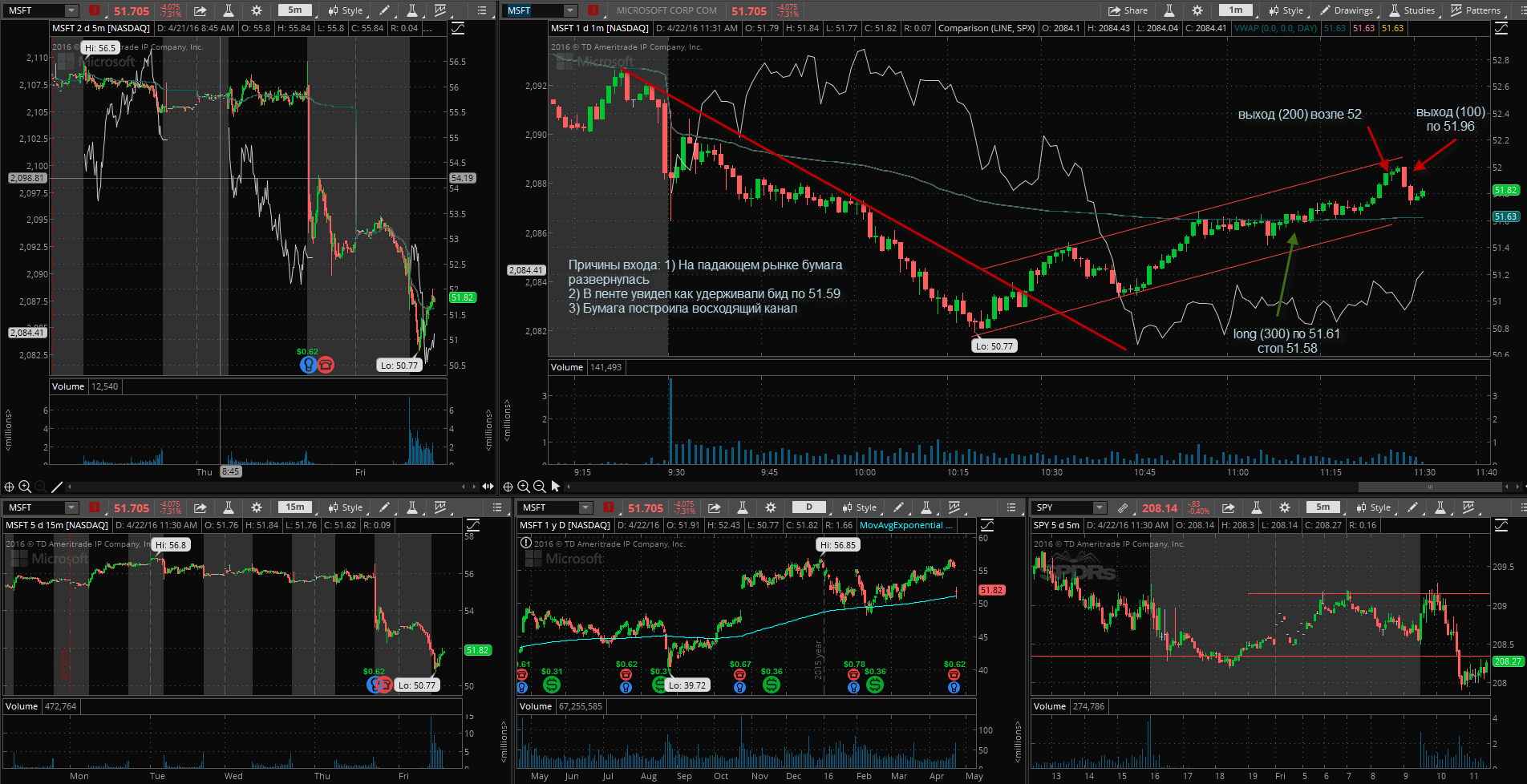Change the 5m timeframe in MSFT 5m chart
This screenshot has width=1527, height=784.
pyautogui.click(x=295, y=10)
